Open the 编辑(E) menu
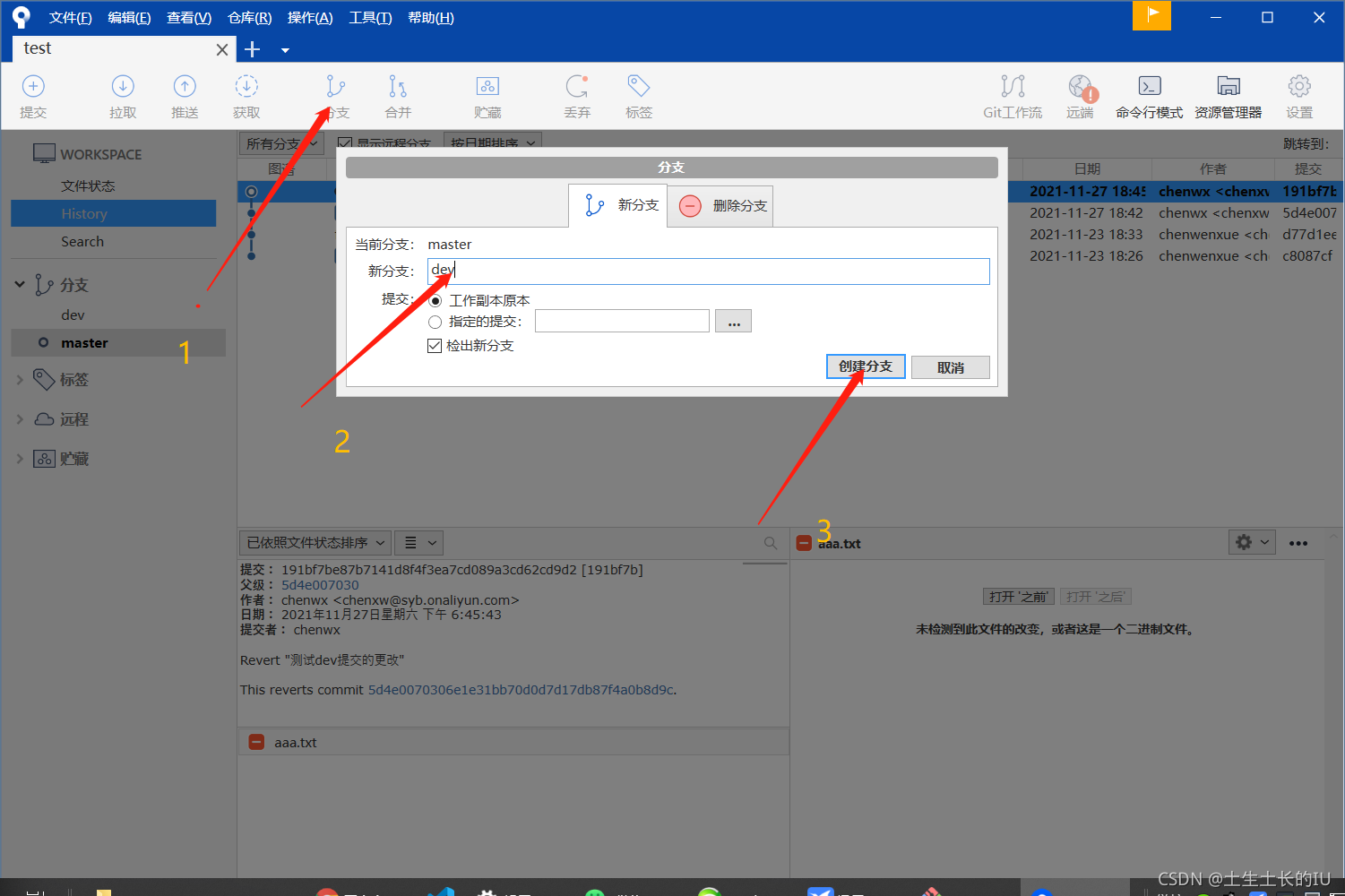Image resolution: width=1345 pixels, height=896 pixels. click(x=129, y=18)
